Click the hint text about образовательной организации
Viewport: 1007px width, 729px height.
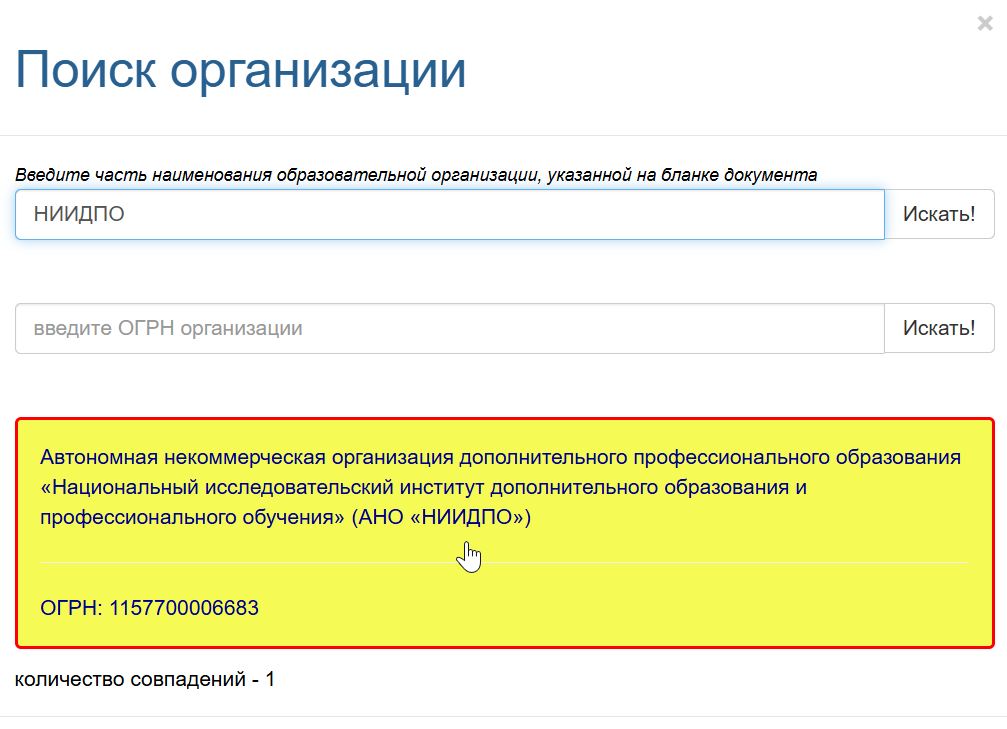[x=416, y=175]
